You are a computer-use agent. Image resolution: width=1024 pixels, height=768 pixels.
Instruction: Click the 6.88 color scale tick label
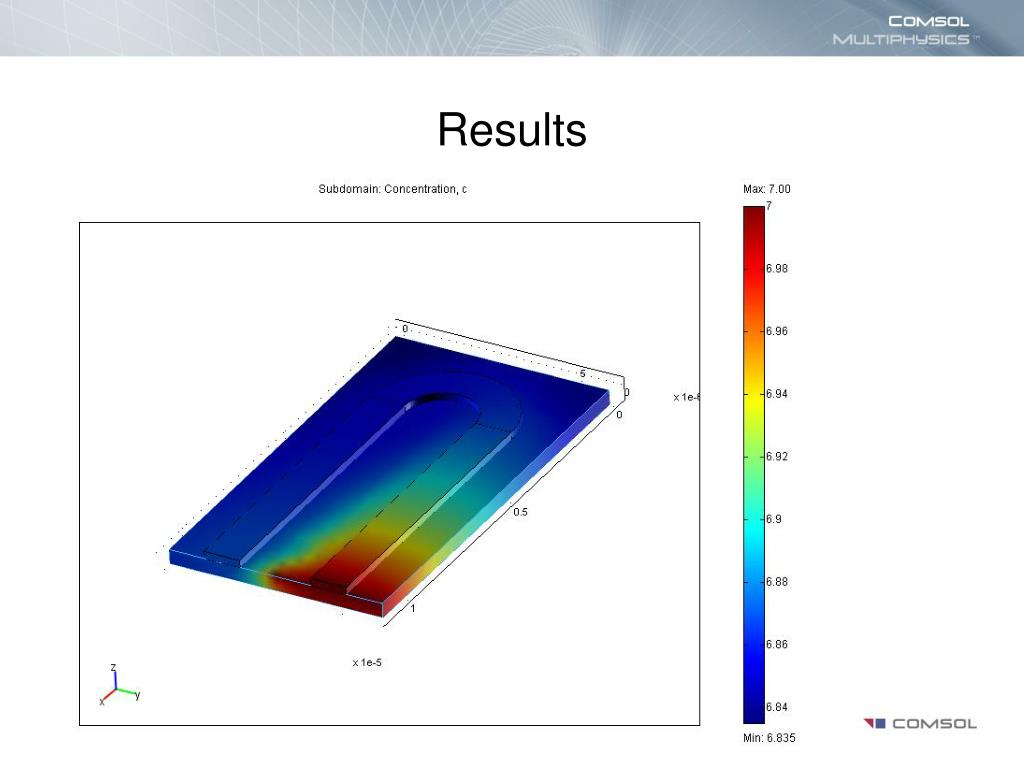click(776, 582)
